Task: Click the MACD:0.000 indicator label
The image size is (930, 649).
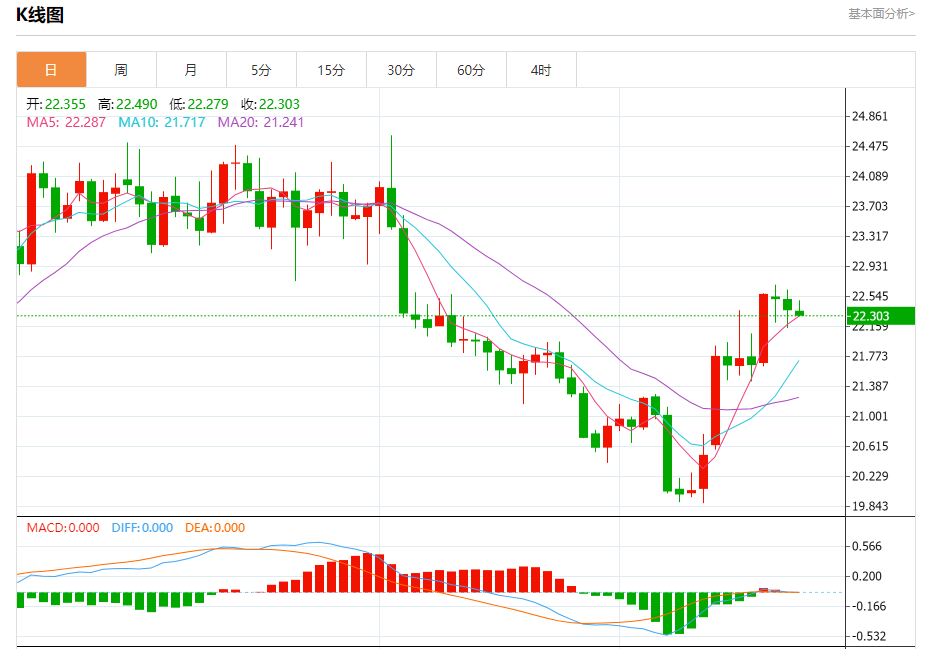Action: pyautogui.click(x=63, y=527)
